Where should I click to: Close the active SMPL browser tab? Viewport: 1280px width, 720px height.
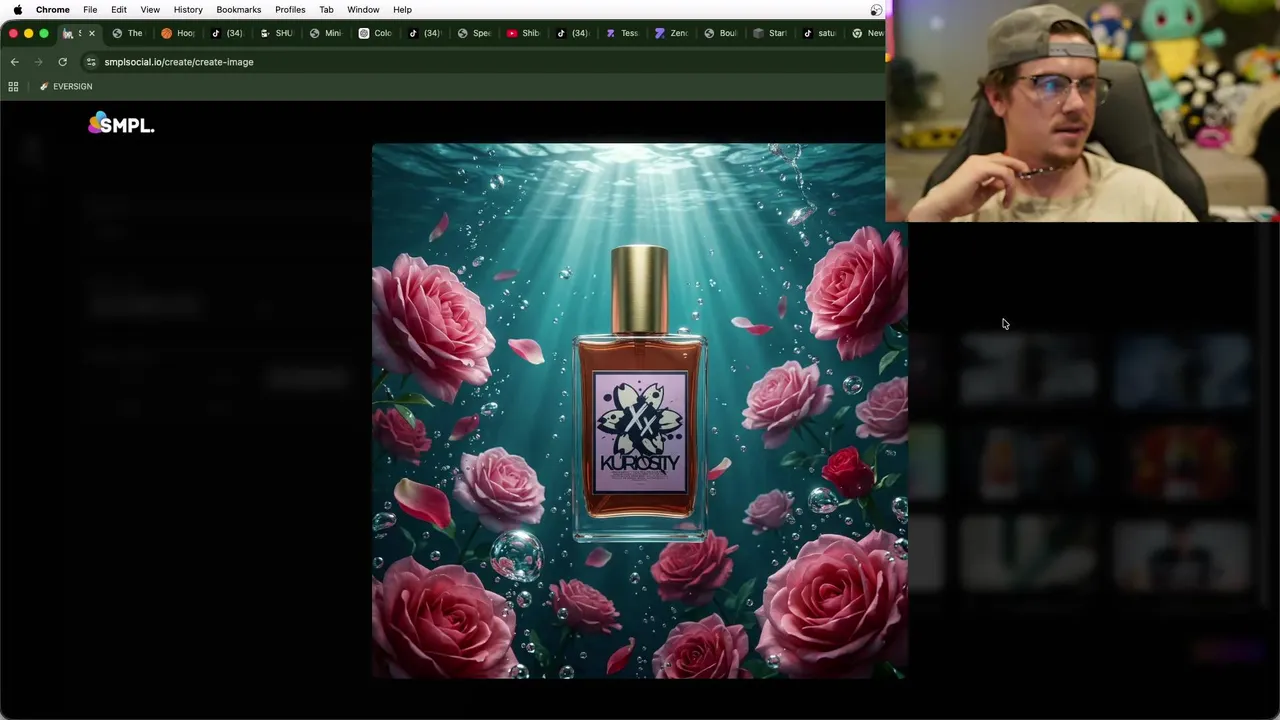[x=91, y=33]
